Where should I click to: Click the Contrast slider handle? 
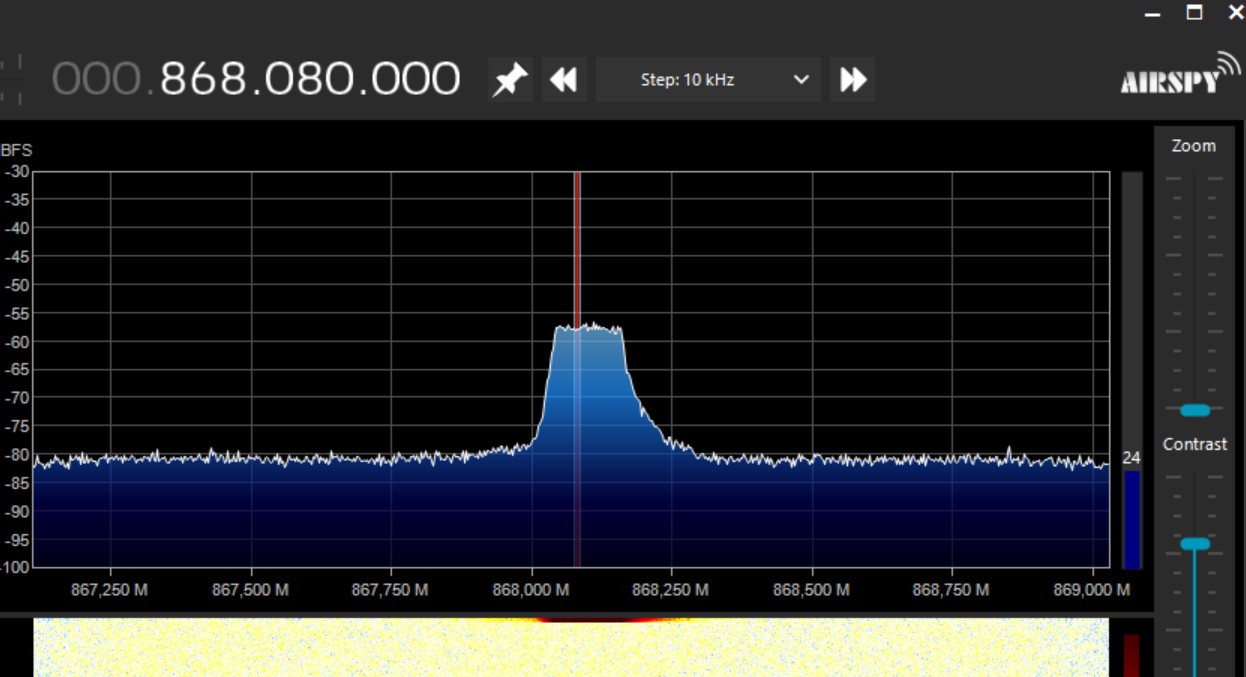(1194, 544)
